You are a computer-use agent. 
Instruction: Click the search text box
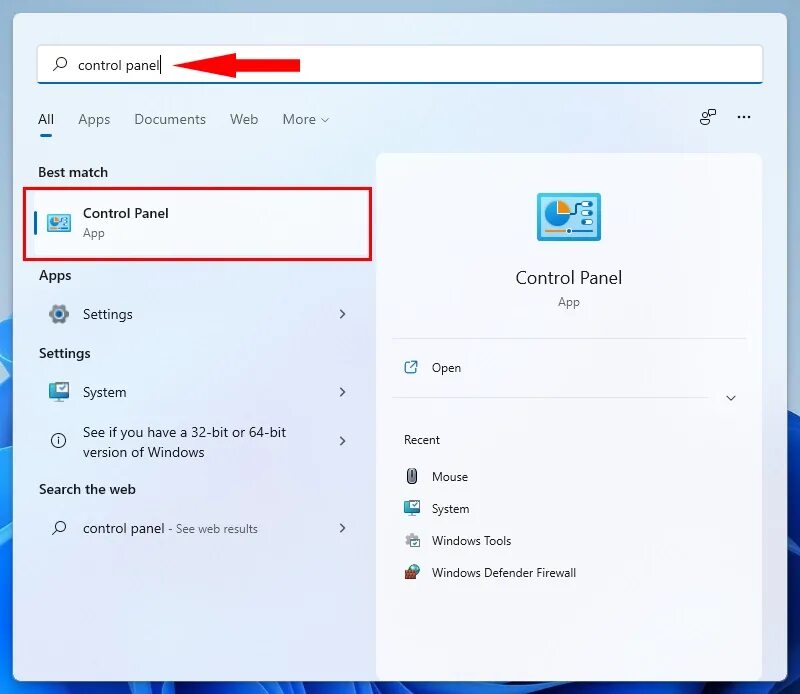click(400, 64)
